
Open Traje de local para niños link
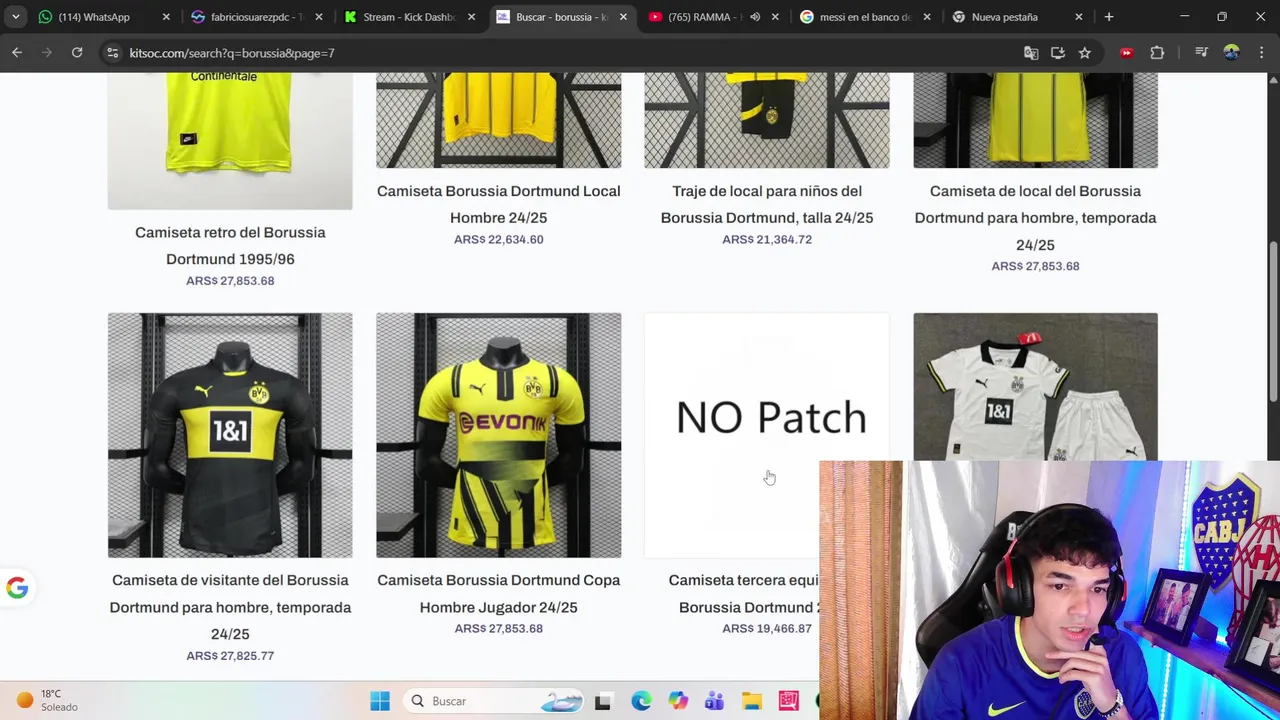click(x=767, y=204)
